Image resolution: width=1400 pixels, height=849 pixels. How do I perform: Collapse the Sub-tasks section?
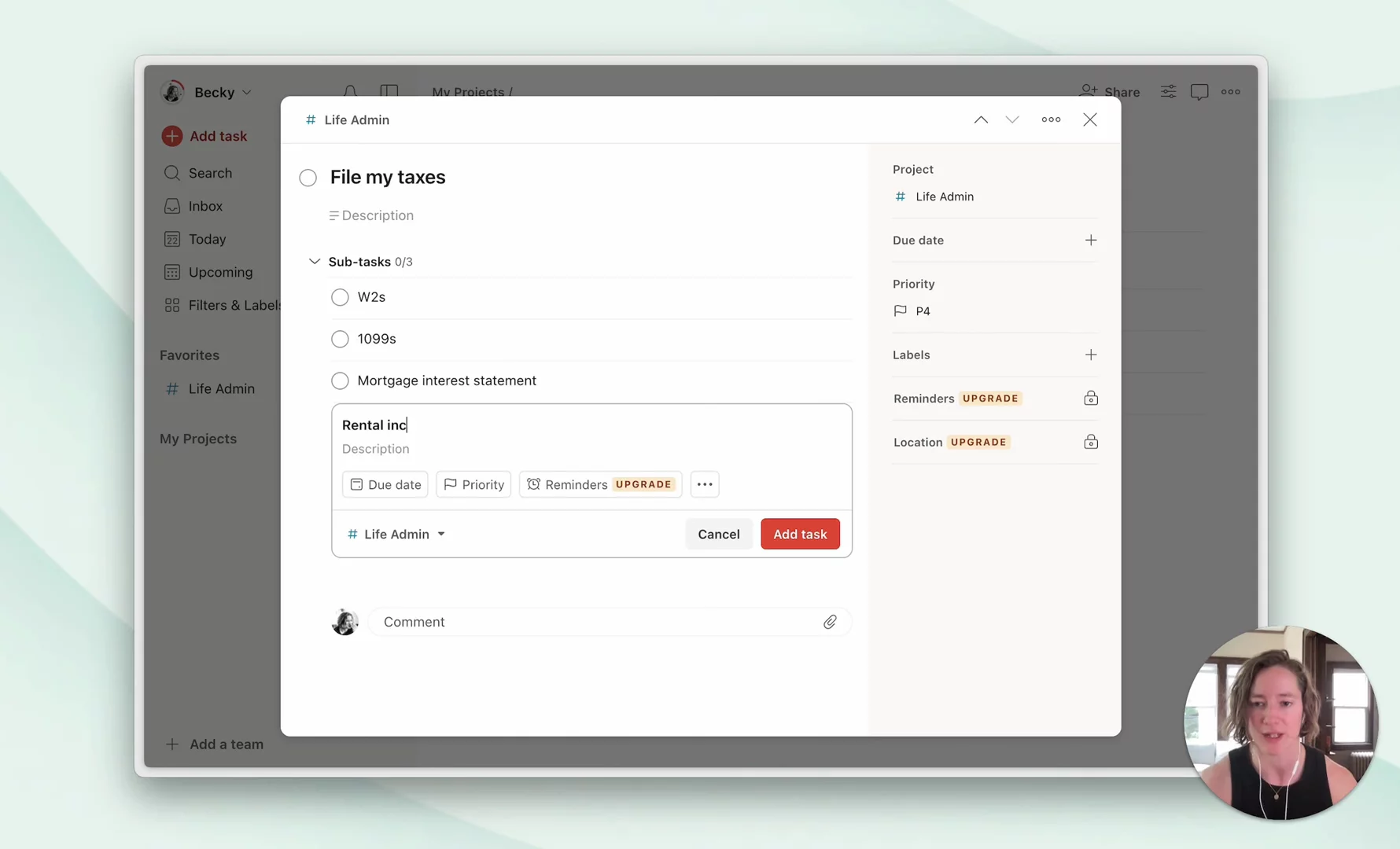pyautogui.click(x=315, y=262)
